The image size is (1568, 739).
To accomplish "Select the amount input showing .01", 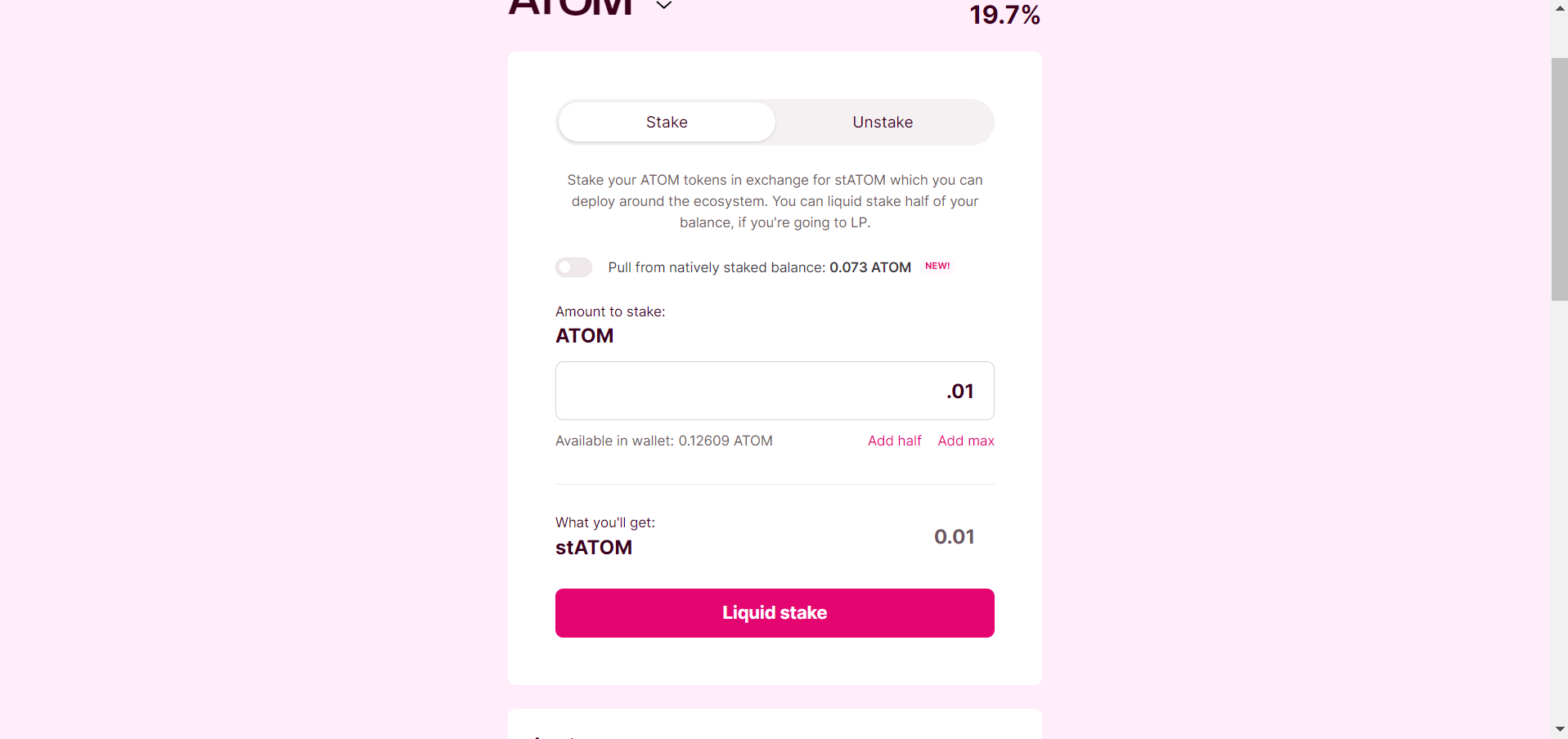I will pos(774,391).
